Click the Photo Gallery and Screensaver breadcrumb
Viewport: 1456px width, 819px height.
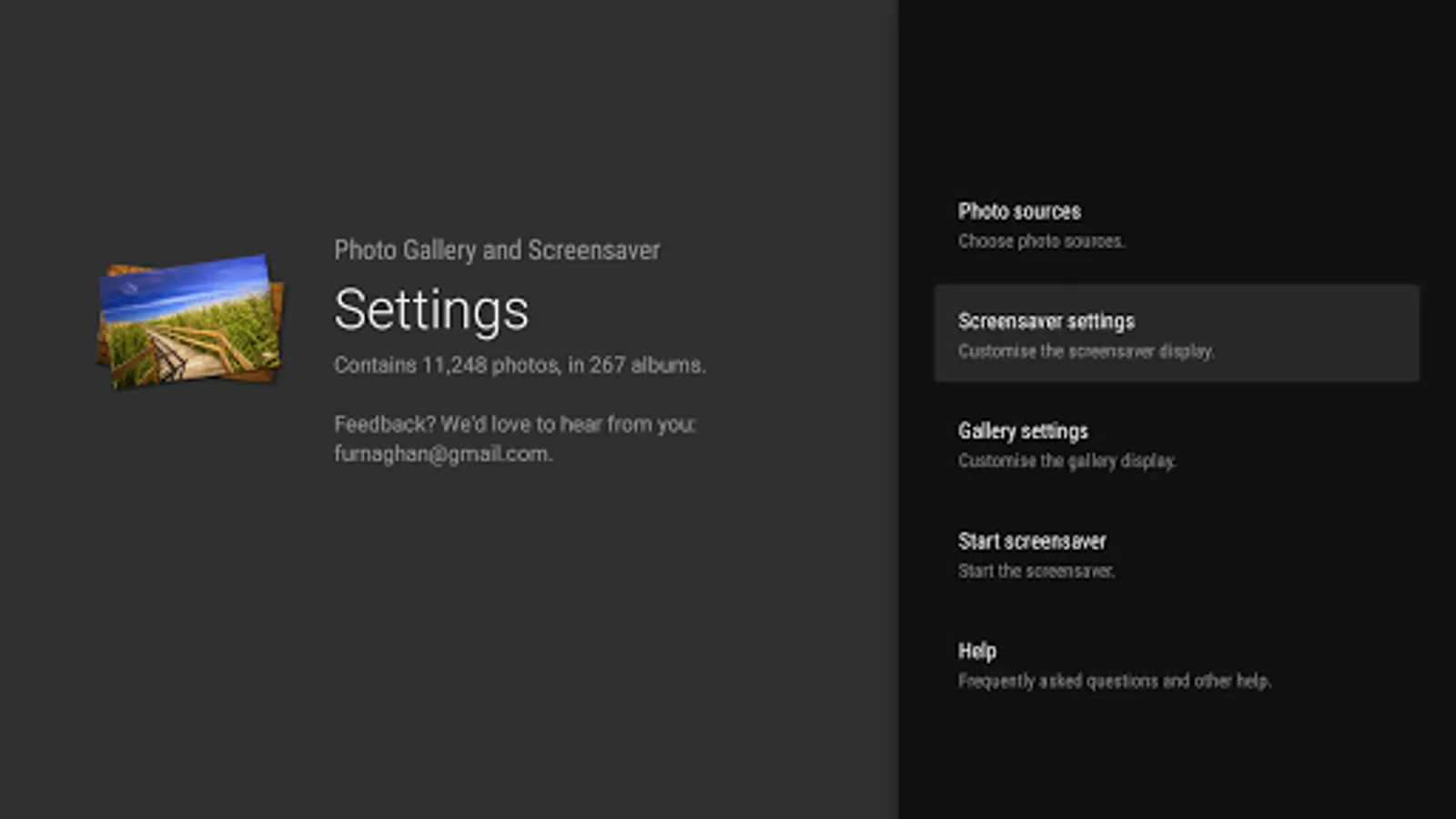(x=497, y=250)
